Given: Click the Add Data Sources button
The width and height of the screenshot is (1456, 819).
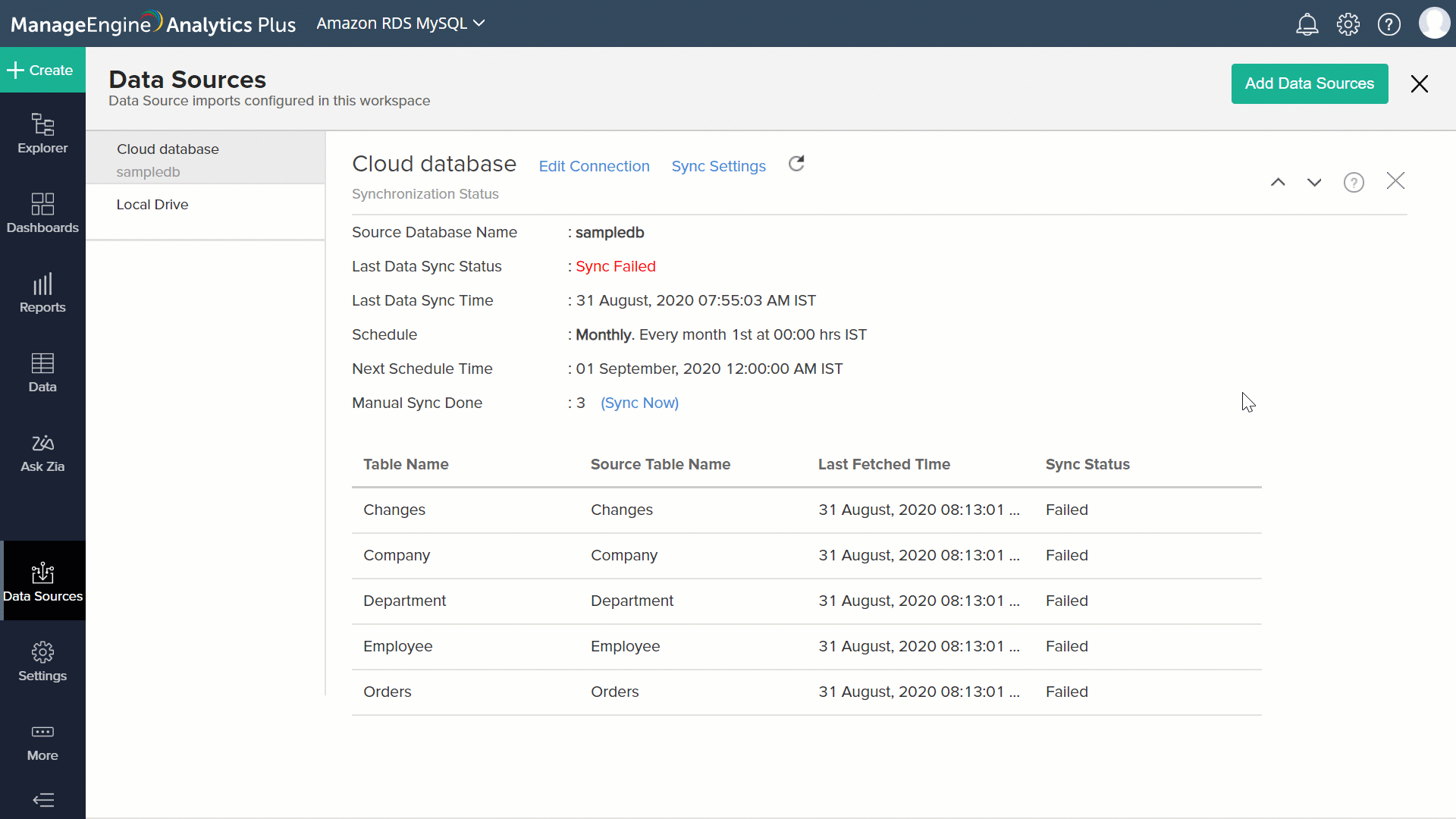Looking at the screenshot, I should click(1309, 83).
